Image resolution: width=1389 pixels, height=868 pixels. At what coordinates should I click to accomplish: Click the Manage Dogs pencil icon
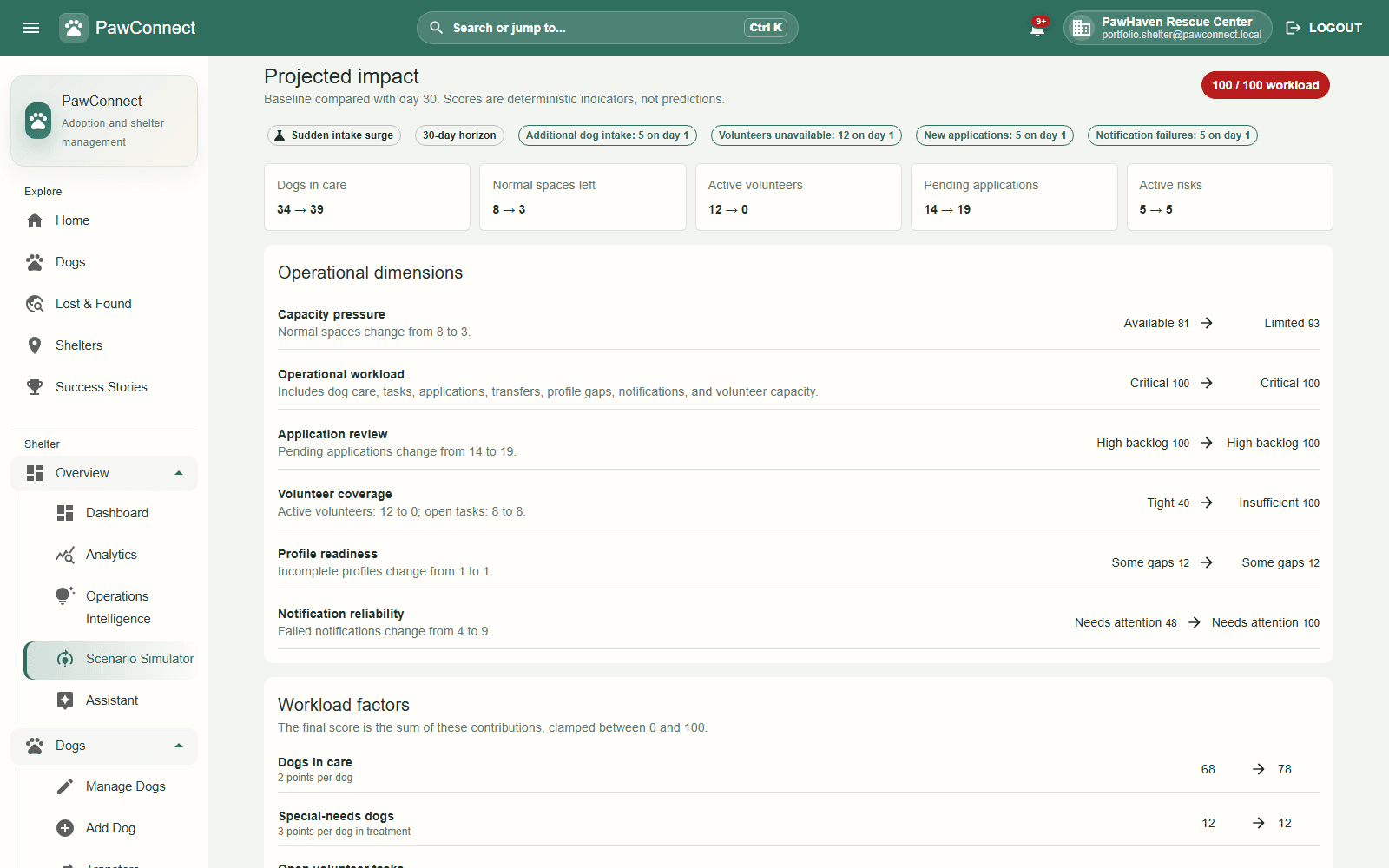65,786
